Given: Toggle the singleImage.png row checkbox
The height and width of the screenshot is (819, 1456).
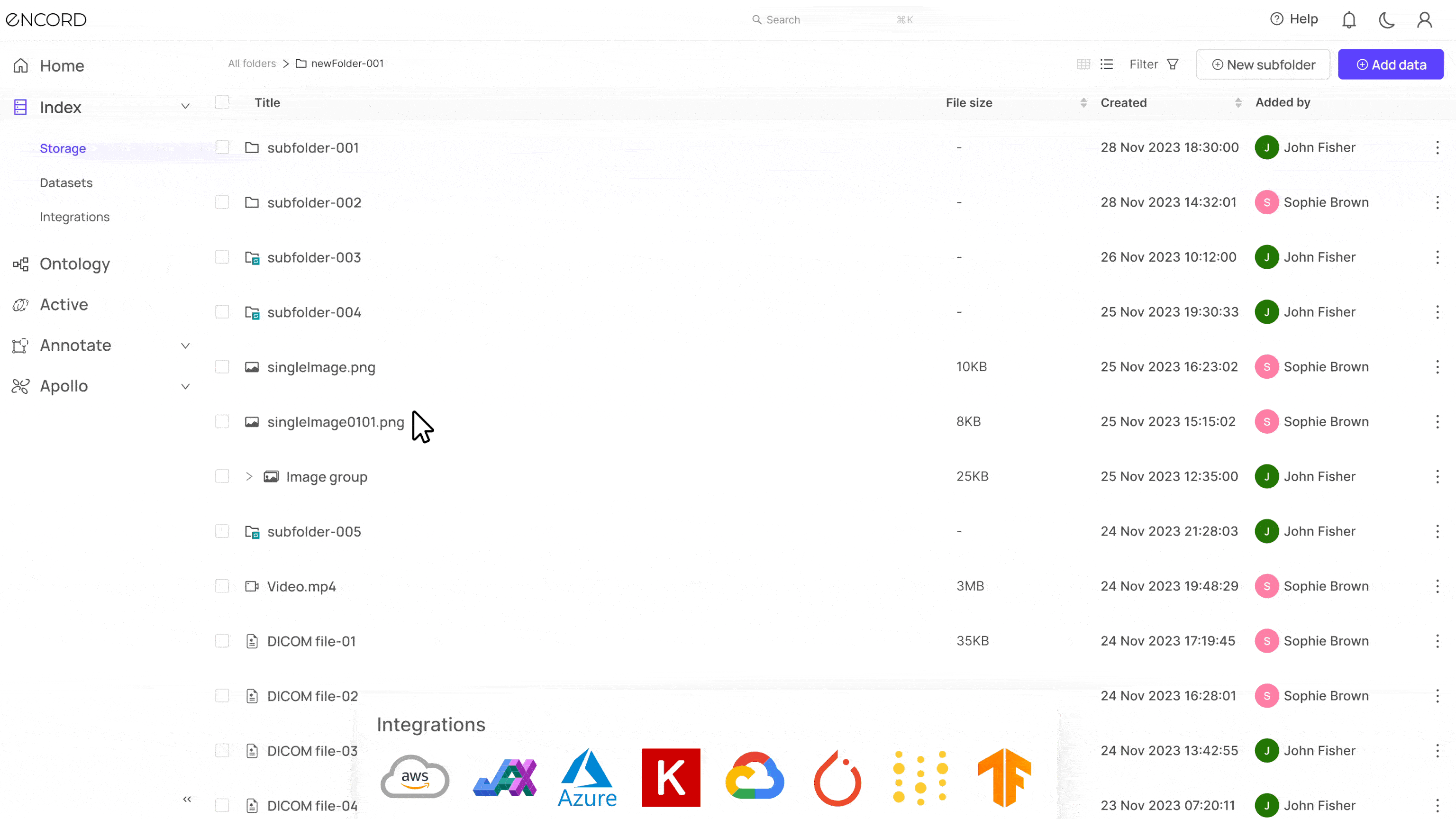Looking at the screenshot, I should coord(222,366).
